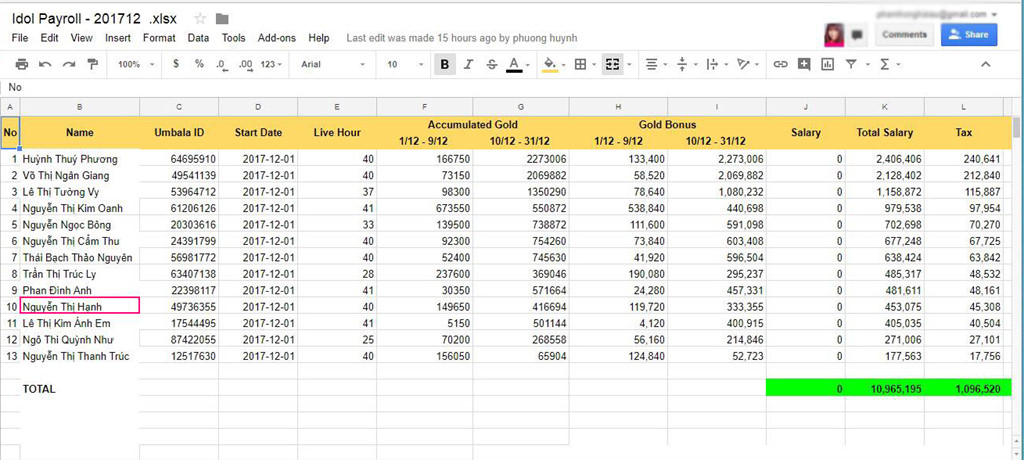
Task: Open the Add-ons menu
Action: [276, 38]
